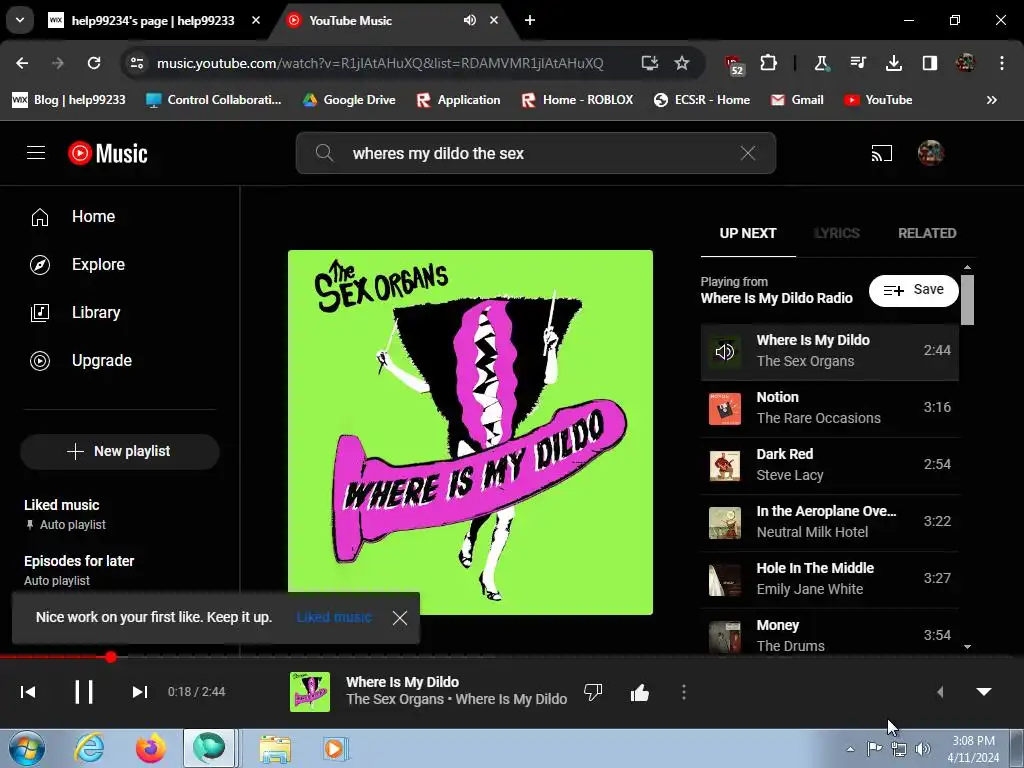Go back in browser history

(x=22, y=63)
